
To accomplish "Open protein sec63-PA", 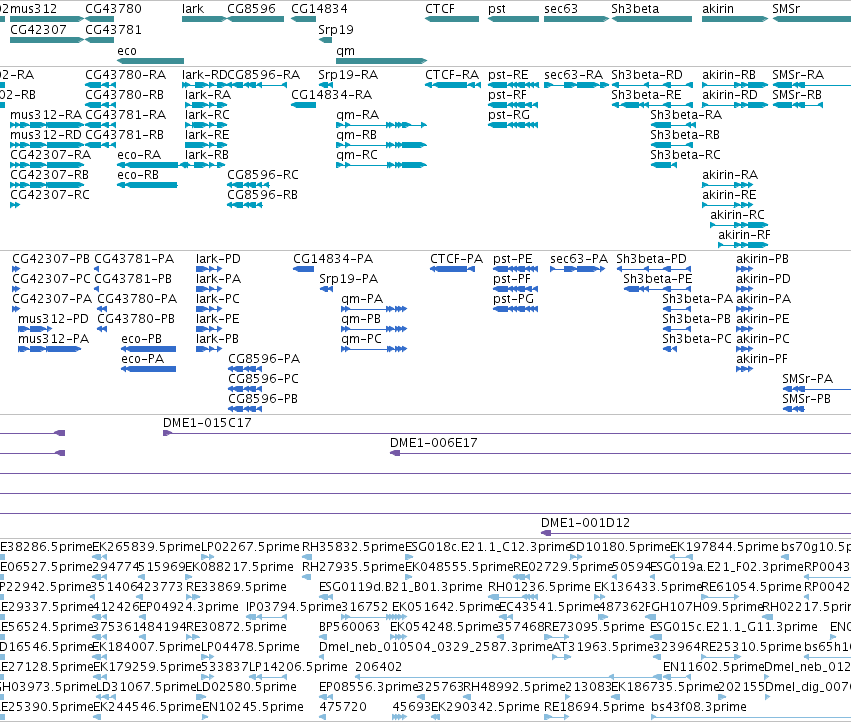I will pos(579,259).
